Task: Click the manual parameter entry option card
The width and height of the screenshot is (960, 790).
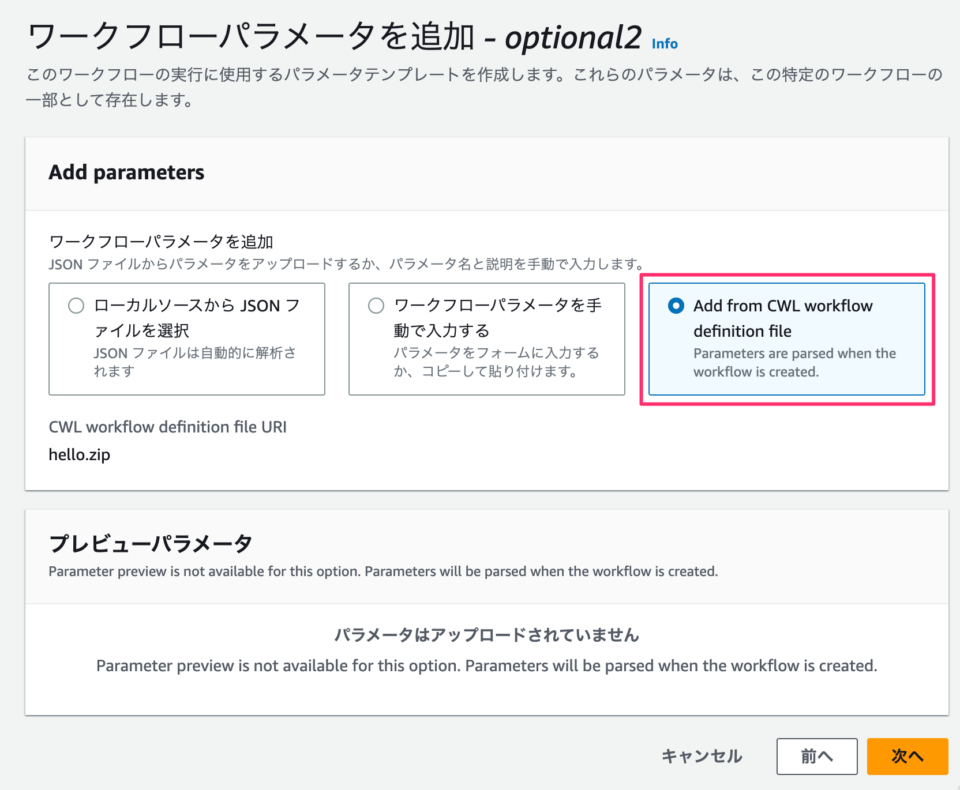Action: point(486,338)
